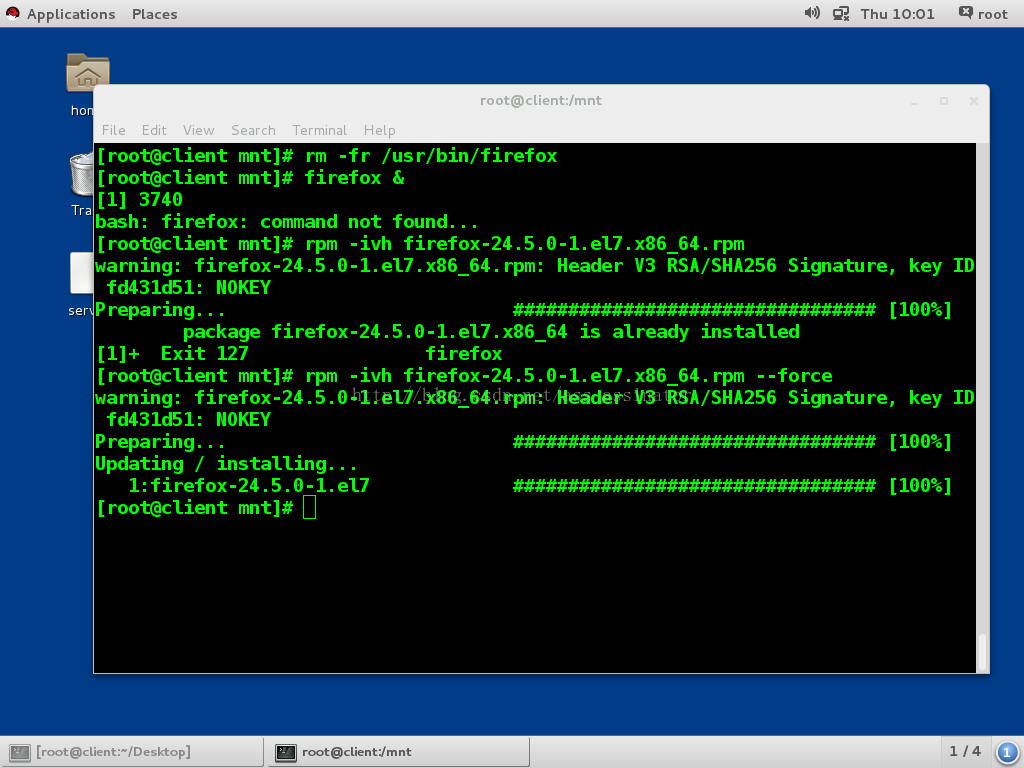The width and height of the screenshot is (1024, 768).
Task: Open the terminal Help menu
Action: coord(379,130)
